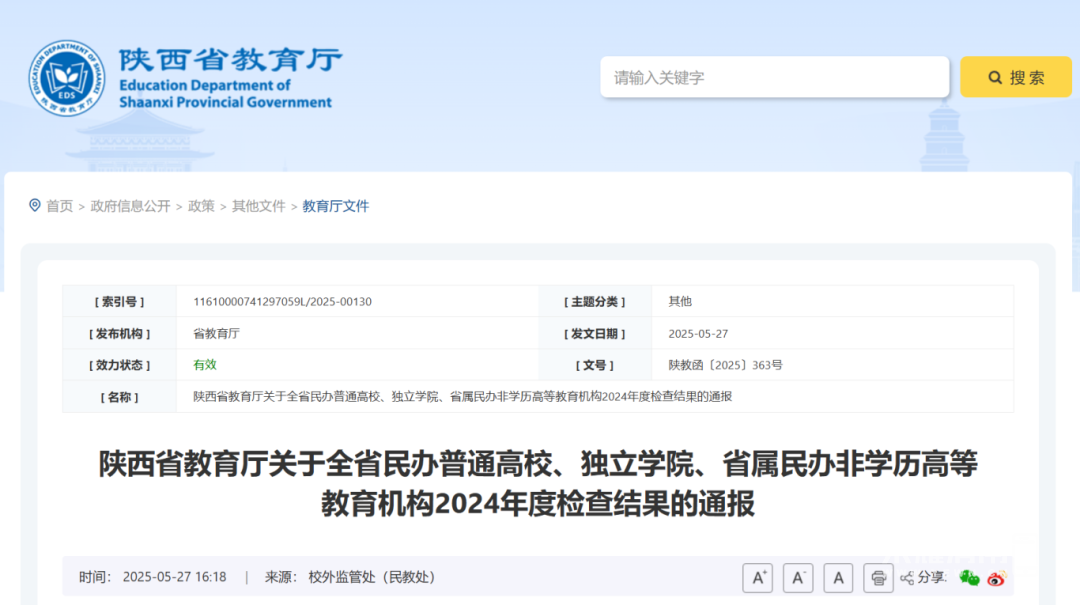This screenshot has height=605, width=1080.
Task: Go to 首页 in the breadcrumb
Action: coord(60,206)
